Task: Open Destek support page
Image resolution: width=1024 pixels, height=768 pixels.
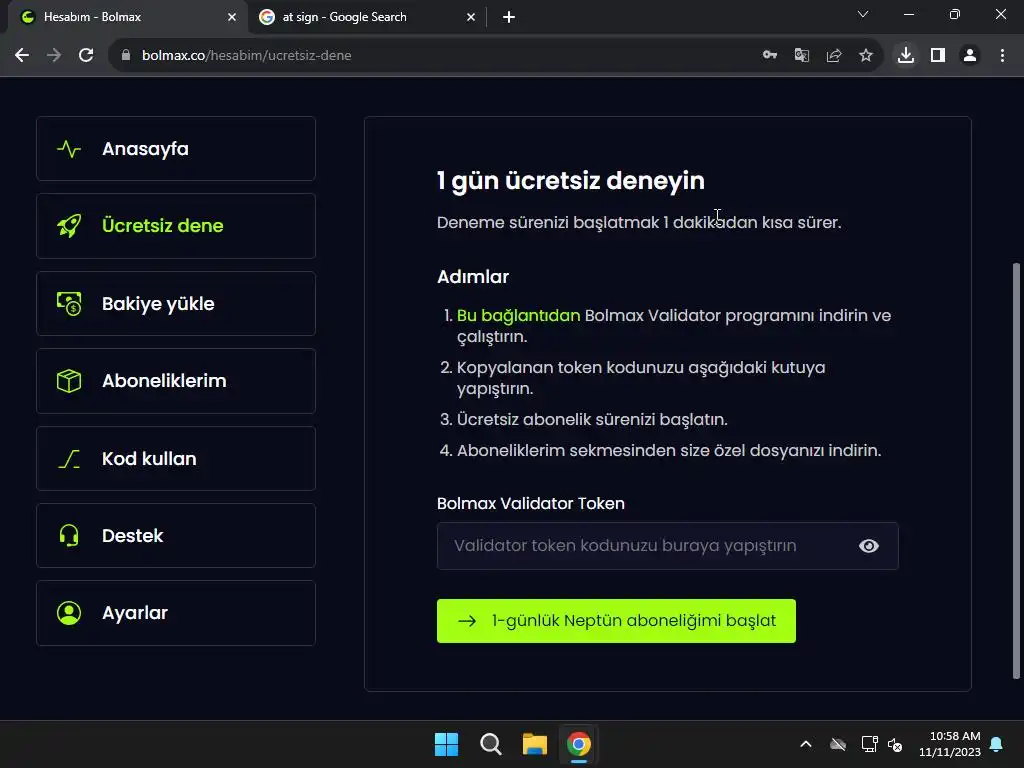Action: [176, 536]
